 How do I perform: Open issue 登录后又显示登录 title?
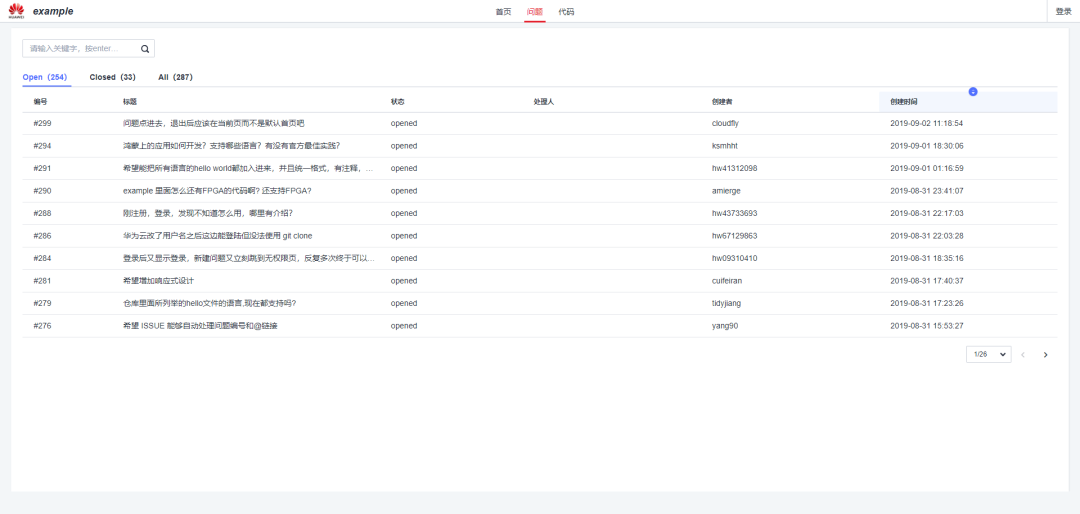(x=249, y=258)
